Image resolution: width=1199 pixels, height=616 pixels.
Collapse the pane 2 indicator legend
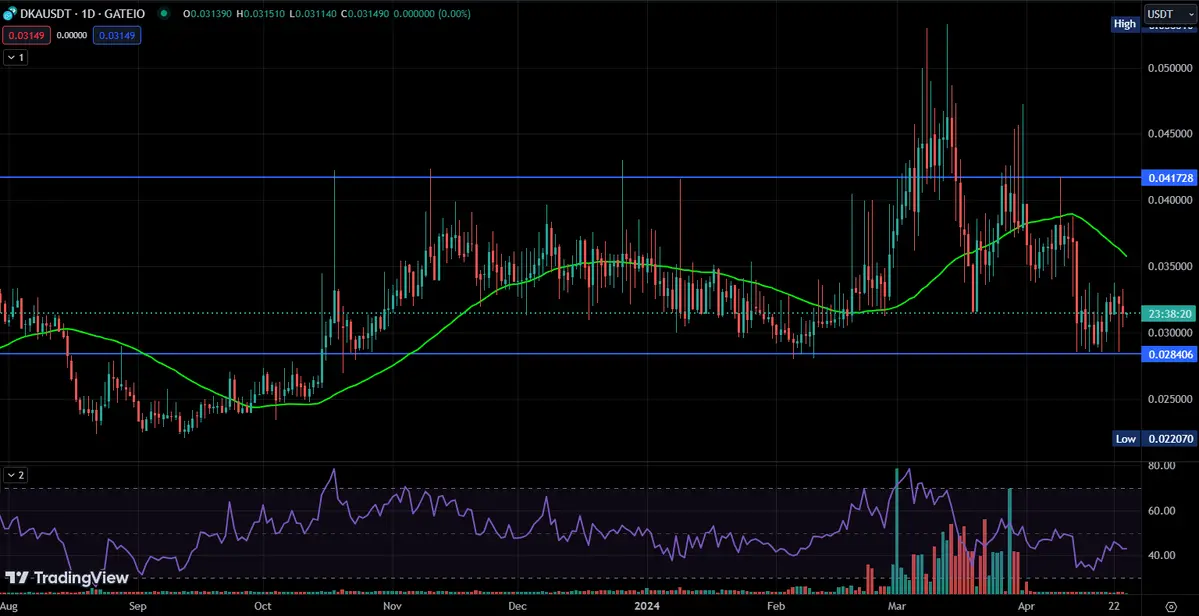tap(16, 475)
